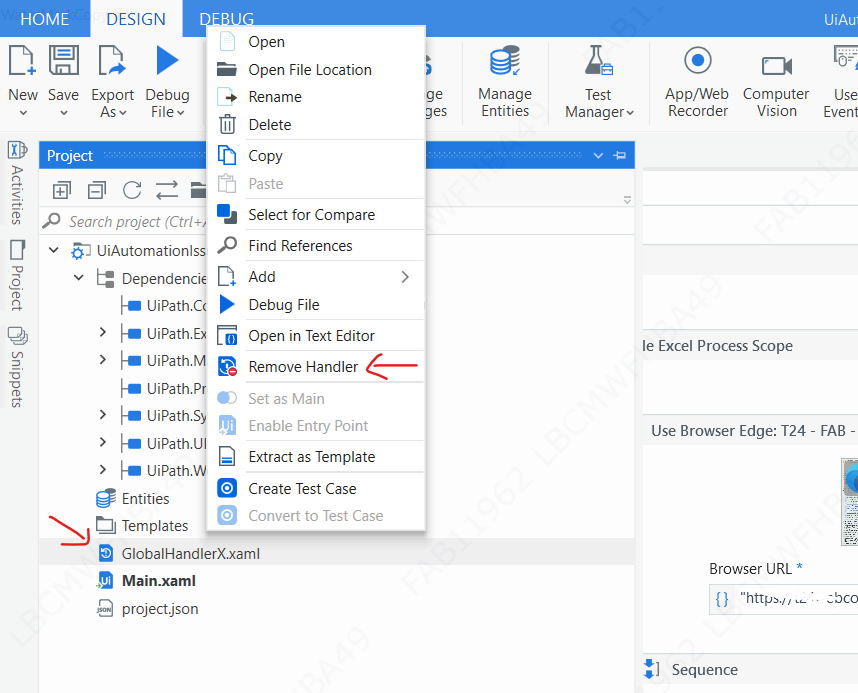Image resolution: width=858 pixels, height=693 pixels.
Task: Open the Save dropdown arrow
Action: click(63, 113)
